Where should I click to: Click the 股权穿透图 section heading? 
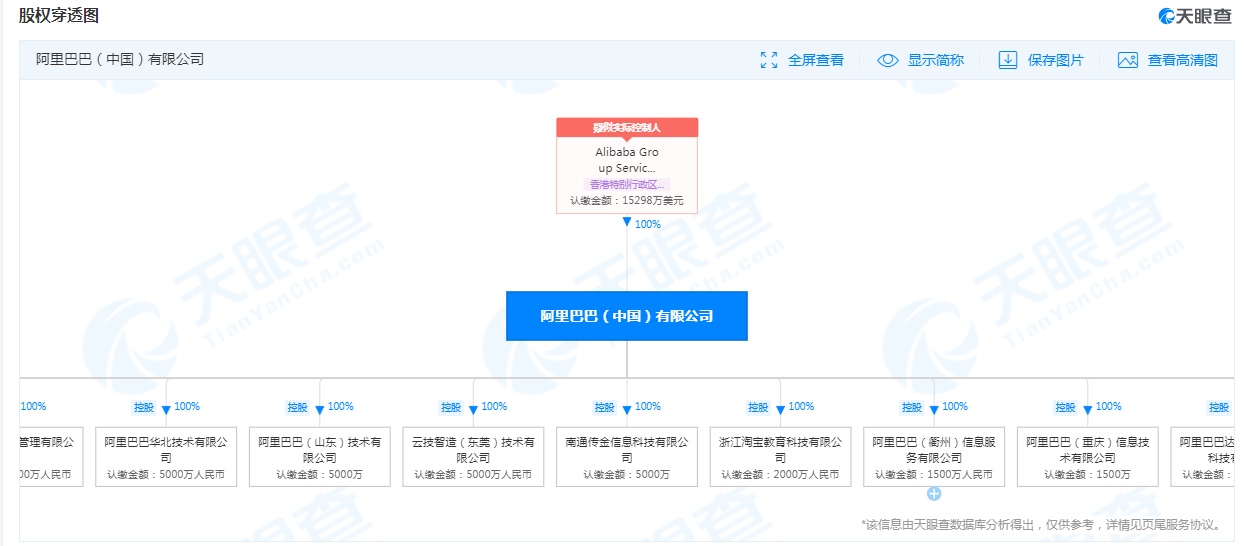point(59,15)
